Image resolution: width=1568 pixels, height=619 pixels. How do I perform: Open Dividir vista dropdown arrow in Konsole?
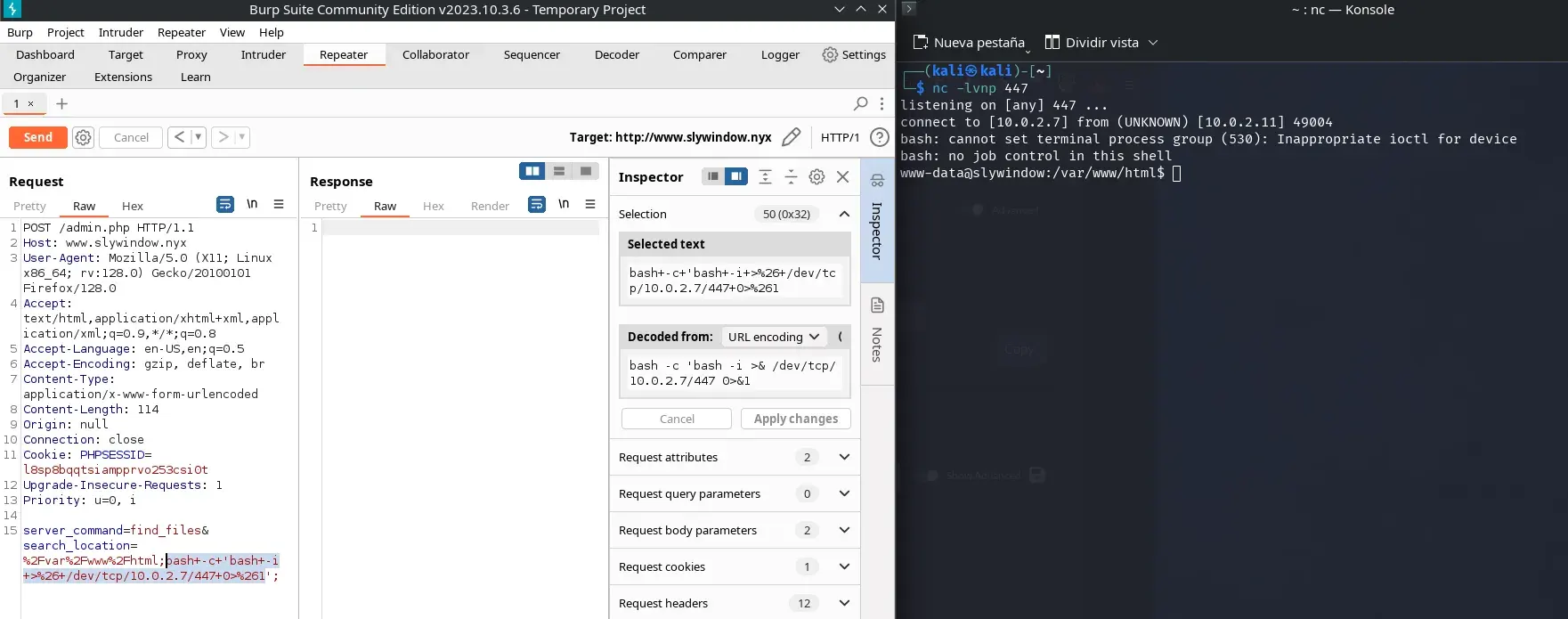[1153, 43]
